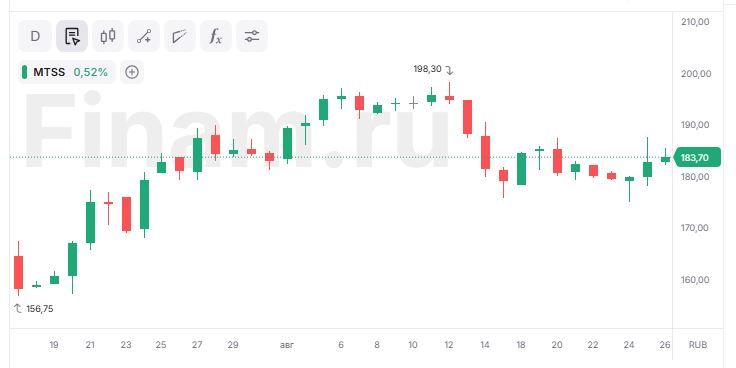The height and width of the screenshot is (368, 736).
Task: Open the D timeframe selector
Action: tap(35, 36)
